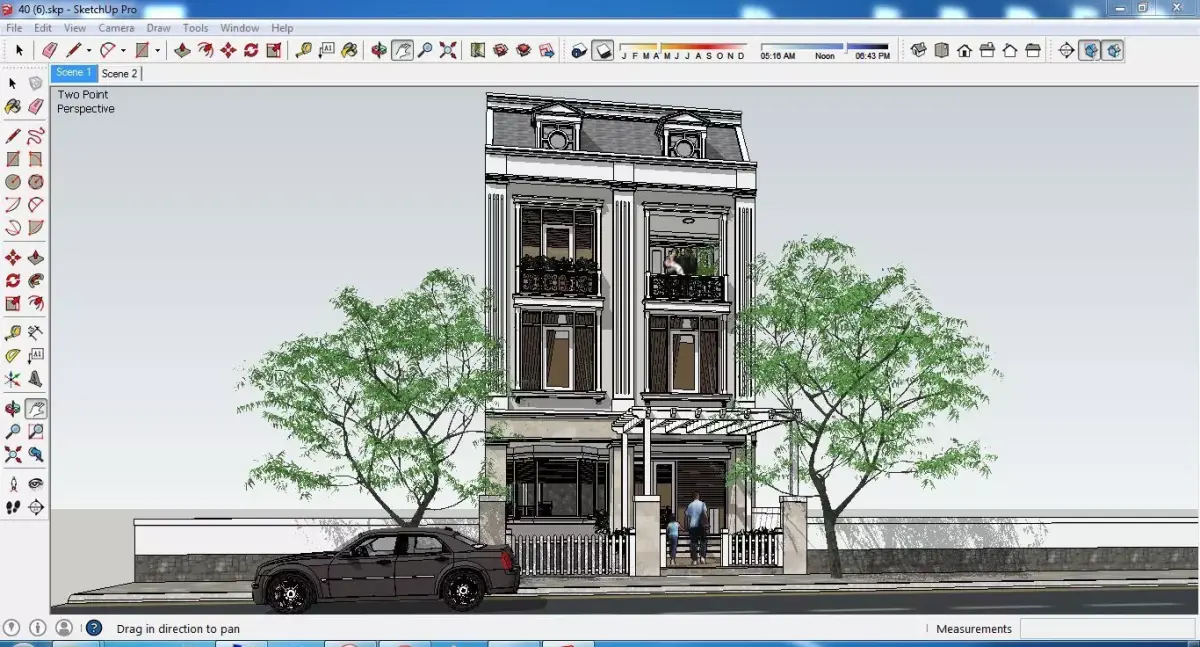The width and height of the screenshot is (1200, 647).
Task: Open the Help menu
Action: [x=282, y=28]
